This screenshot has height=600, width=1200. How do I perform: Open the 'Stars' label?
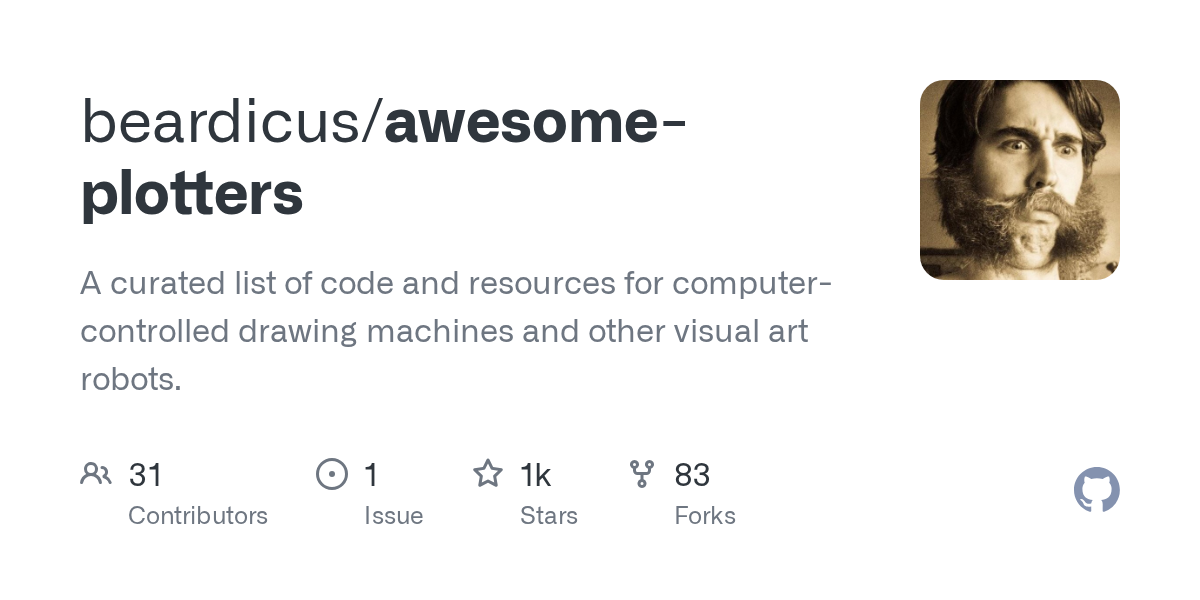pyautogui.click(x=549, y=516)
